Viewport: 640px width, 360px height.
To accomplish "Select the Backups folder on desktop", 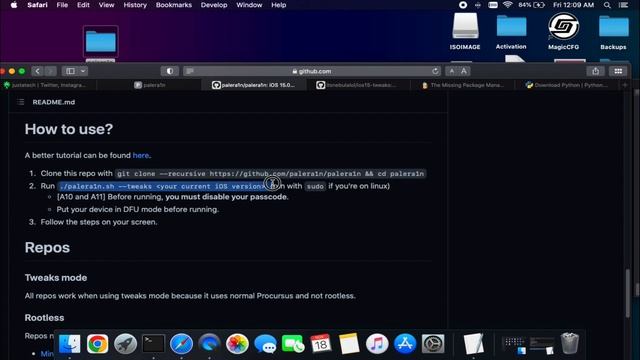I will tap(613, 33).
